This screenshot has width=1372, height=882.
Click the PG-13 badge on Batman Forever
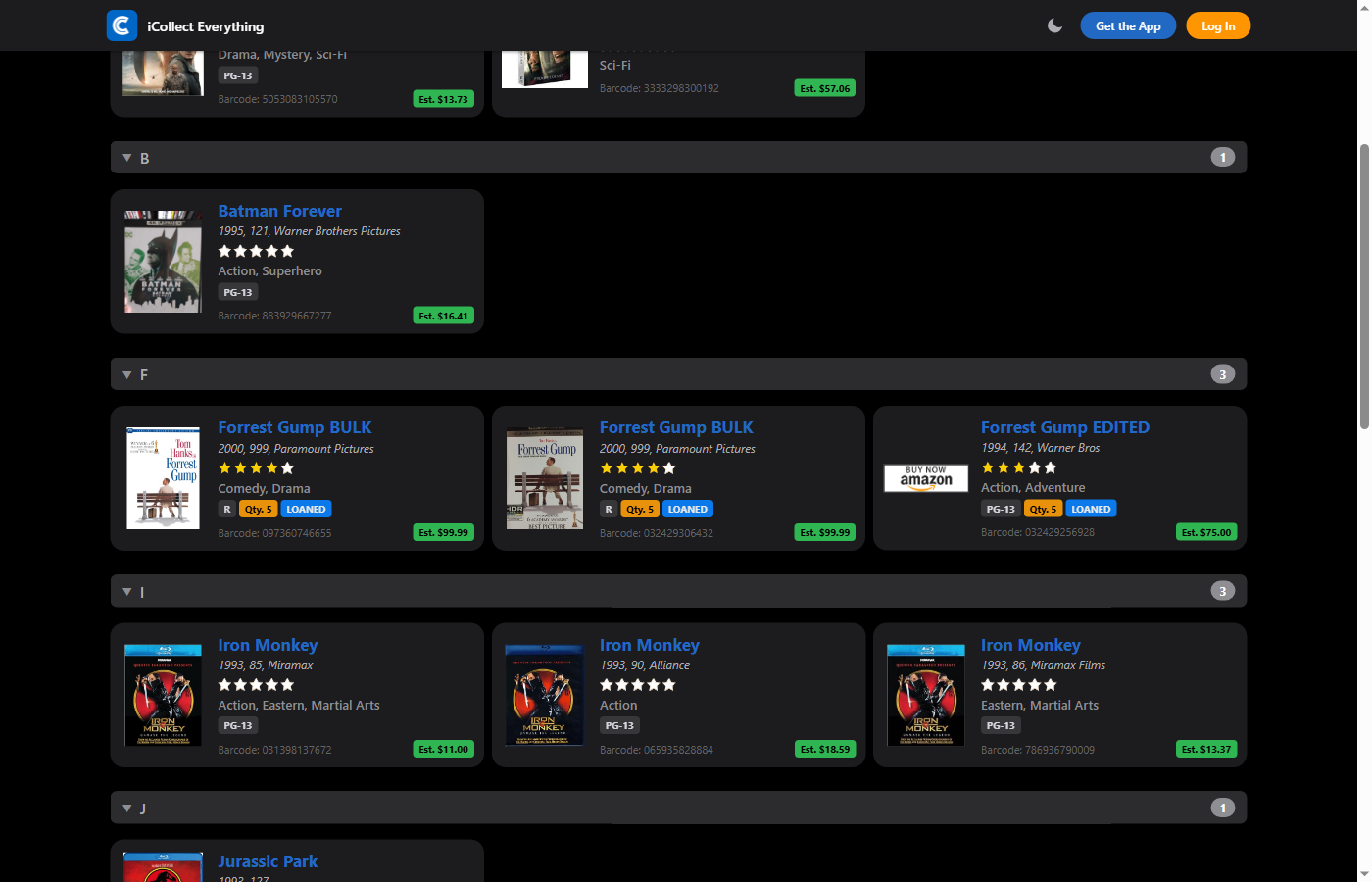pyautogui.click(x=237, y=292)
